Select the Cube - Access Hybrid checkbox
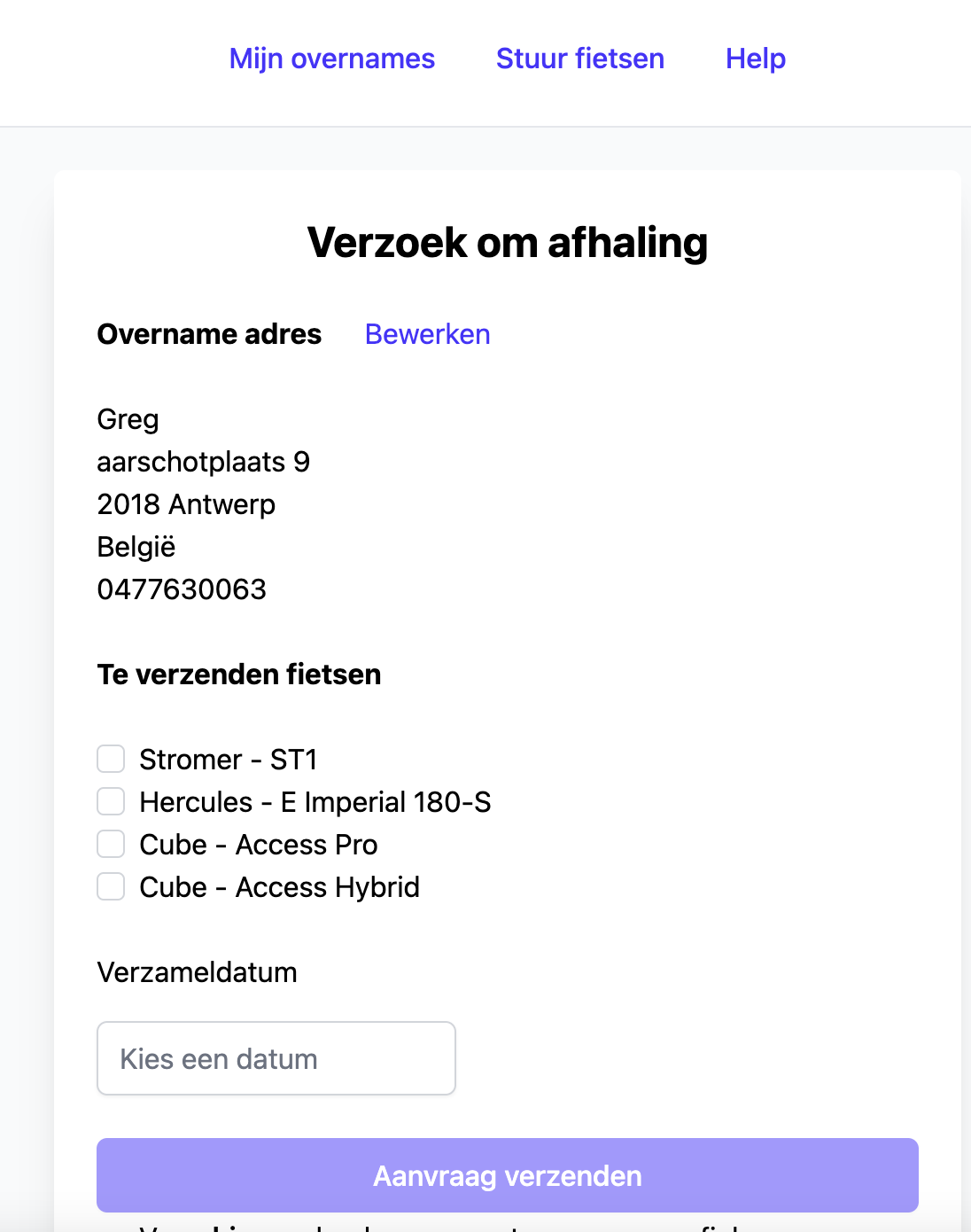 111,886
